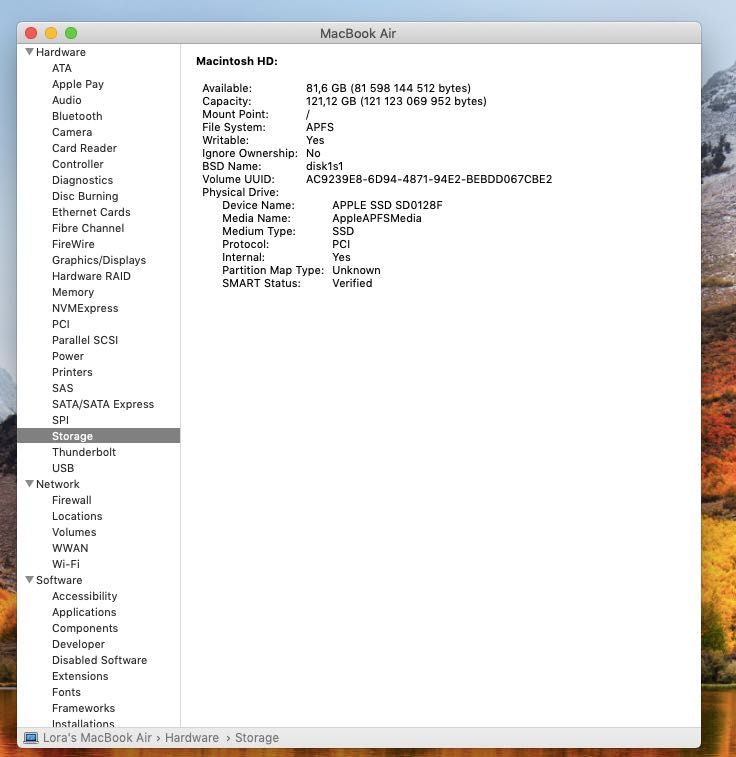This screenshot has height=757, width=736.
Task: Show Memory information
Action: pos(73,292)
